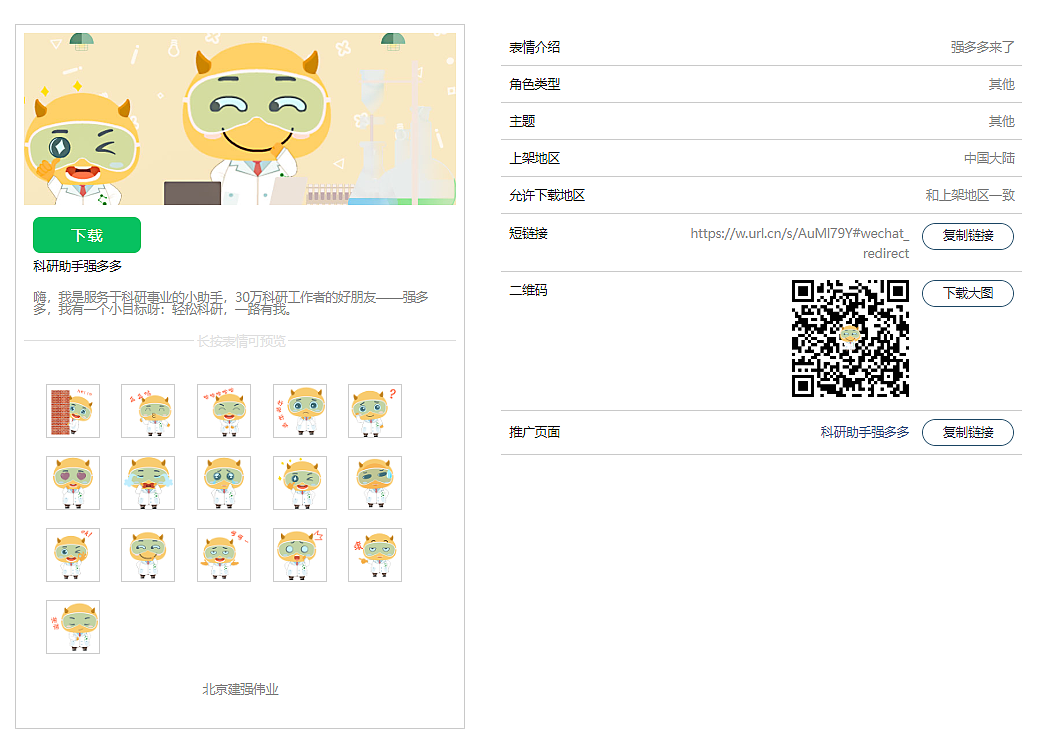Click 下载大图 to download the QR code
This screenshot has width=1047, height=729.
coord(967,293)
